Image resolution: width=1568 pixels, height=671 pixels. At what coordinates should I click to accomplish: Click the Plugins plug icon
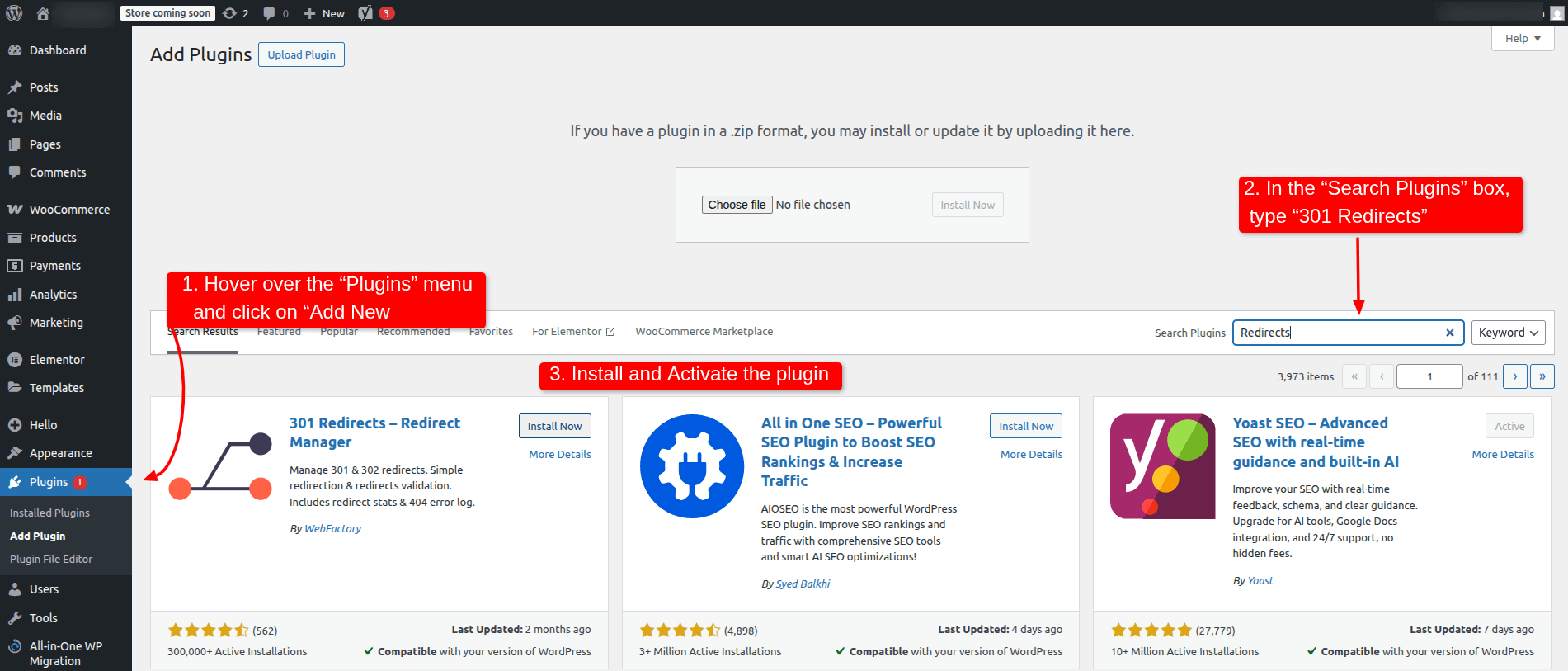click(x=15, y=482)
